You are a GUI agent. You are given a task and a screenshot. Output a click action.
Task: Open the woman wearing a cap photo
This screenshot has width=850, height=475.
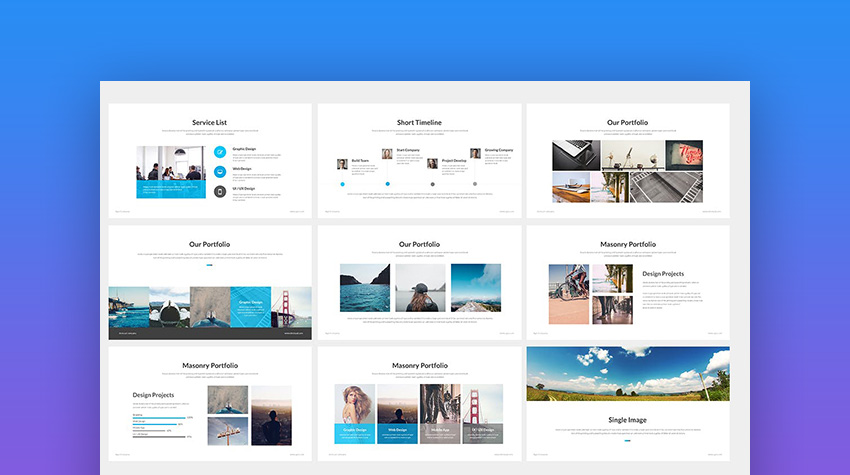coord(420,288)
